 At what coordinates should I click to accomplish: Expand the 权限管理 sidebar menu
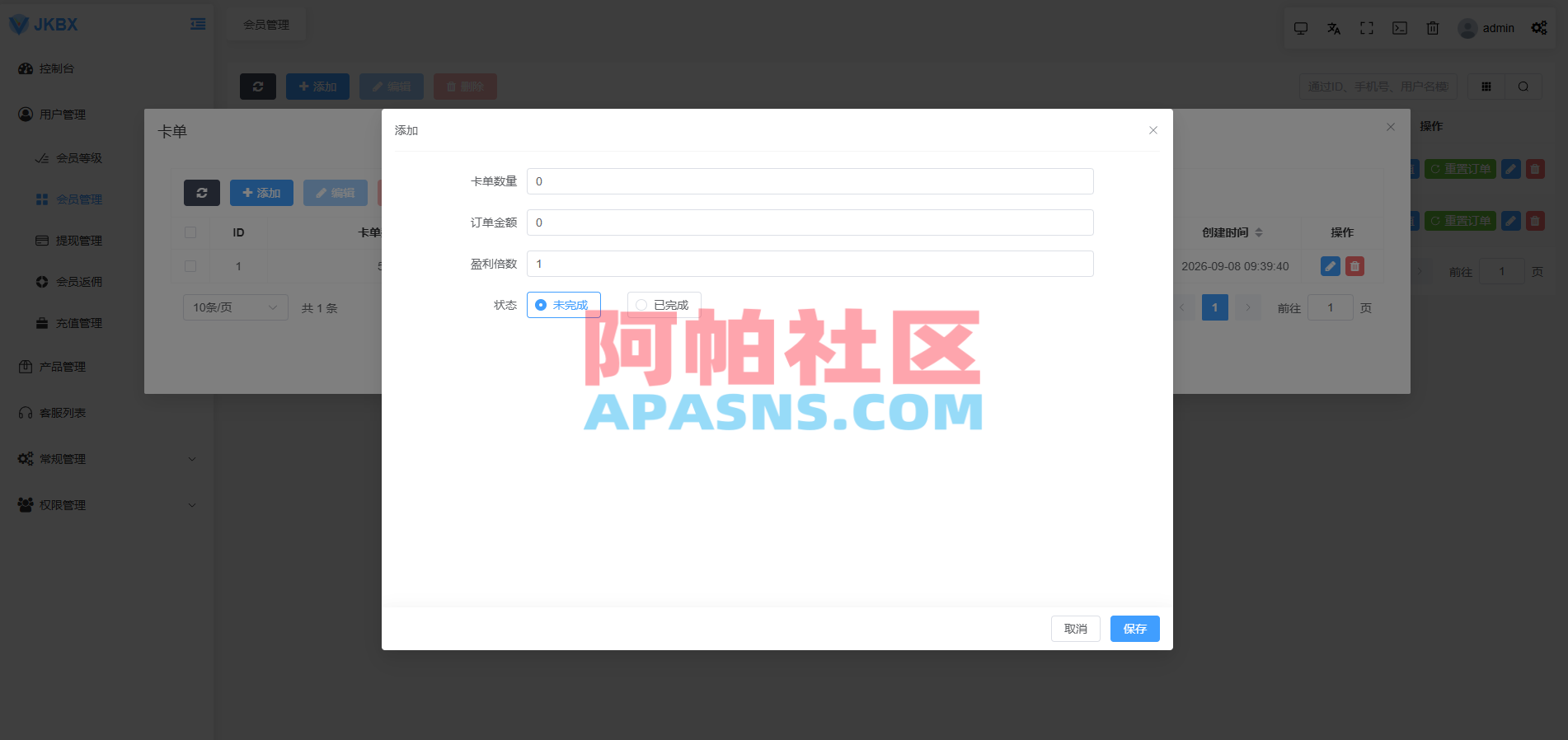point(106,505)
